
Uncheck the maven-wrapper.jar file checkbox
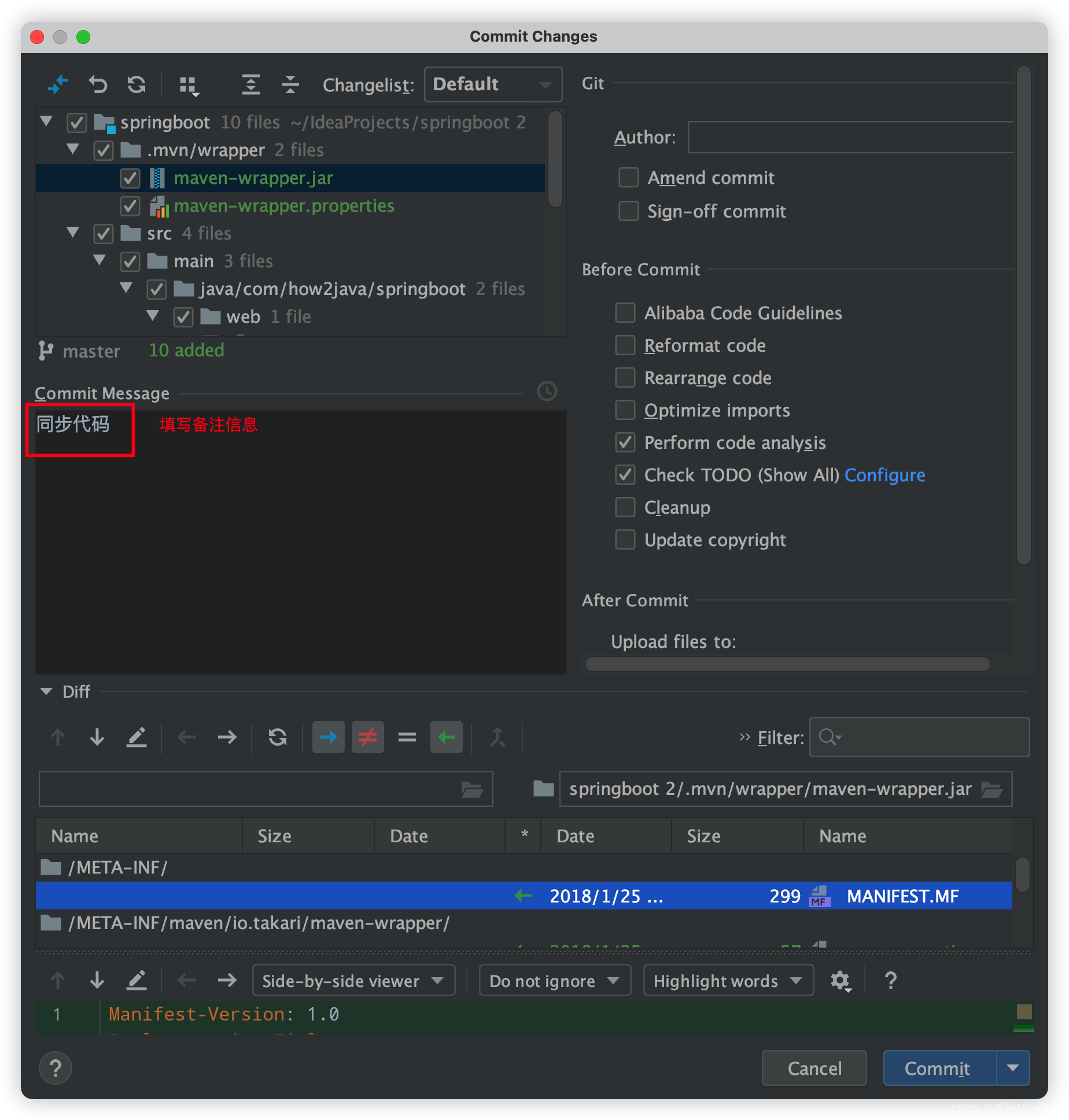pos(130,178)
